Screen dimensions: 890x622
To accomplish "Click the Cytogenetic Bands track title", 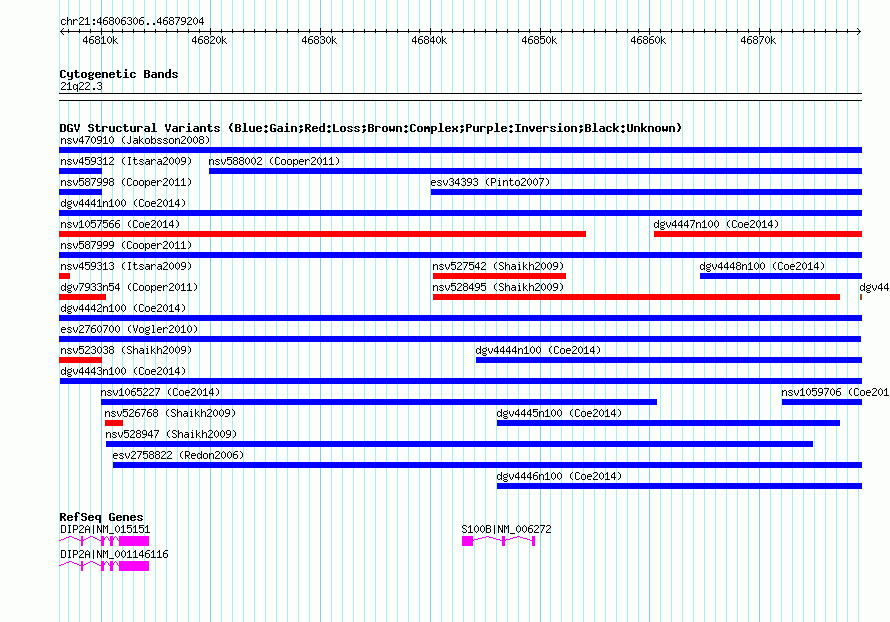I will click(x=119, y=74).
